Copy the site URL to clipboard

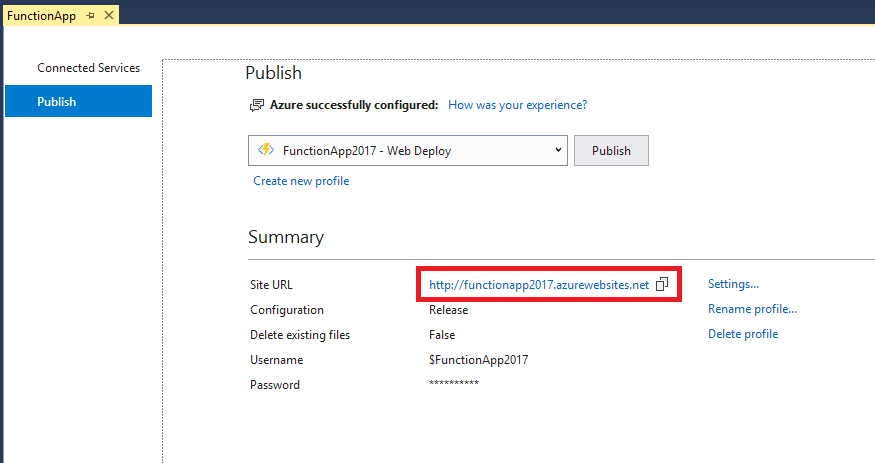[x=662, y=284]
